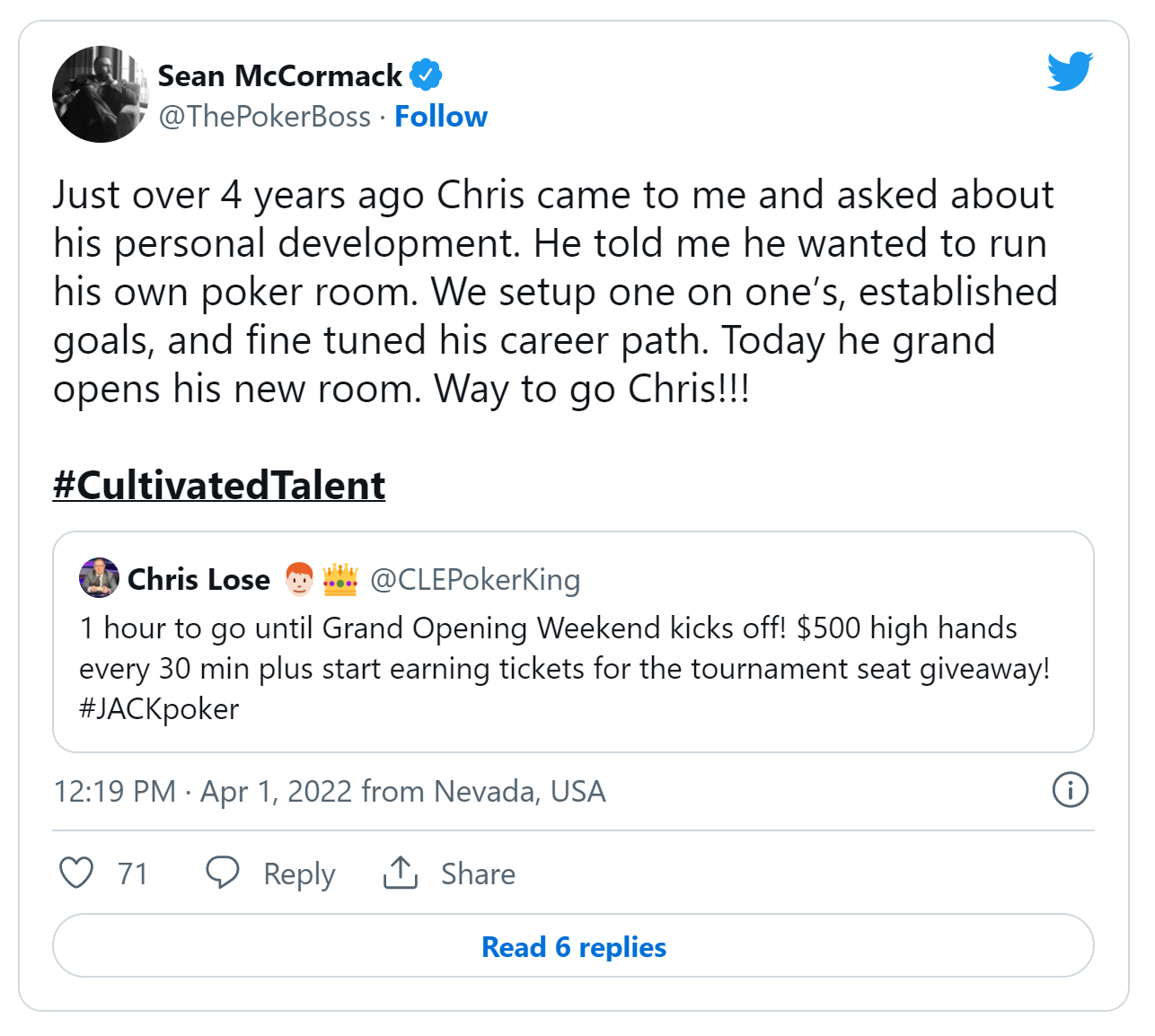This screenshot has height=1036, width=1155.
Task: Open quoted tweet about Grand Opening Weekend
Action: tap(573, 642)
